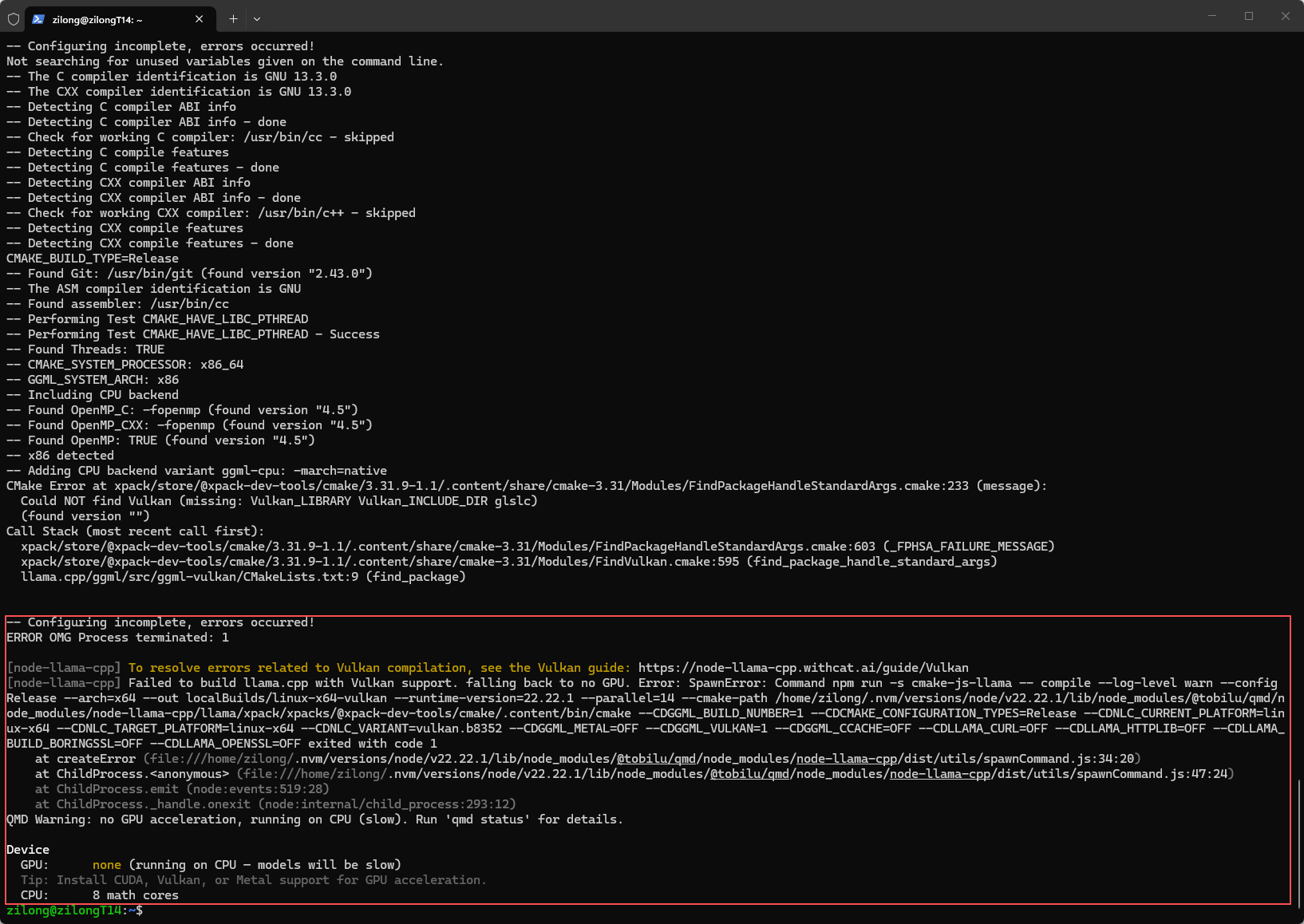Click node-llama-cpp link in ChildProcess.<anonymous> line
This screenshot has width=1304, height=924.
[940, 774]
